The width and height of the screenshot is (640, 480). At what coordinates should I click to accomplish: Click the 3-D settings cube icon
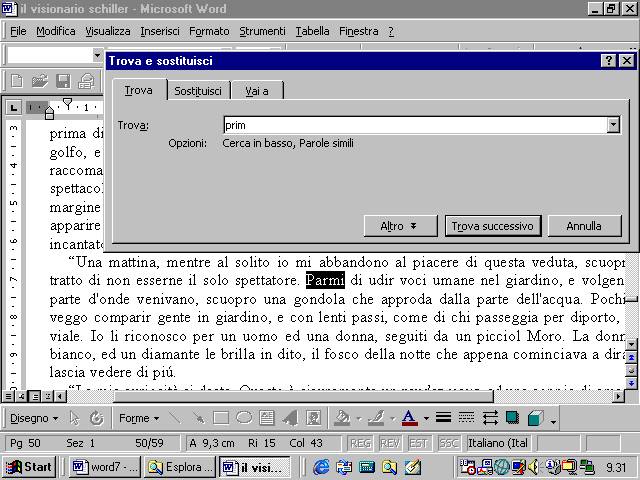point(536,418)
